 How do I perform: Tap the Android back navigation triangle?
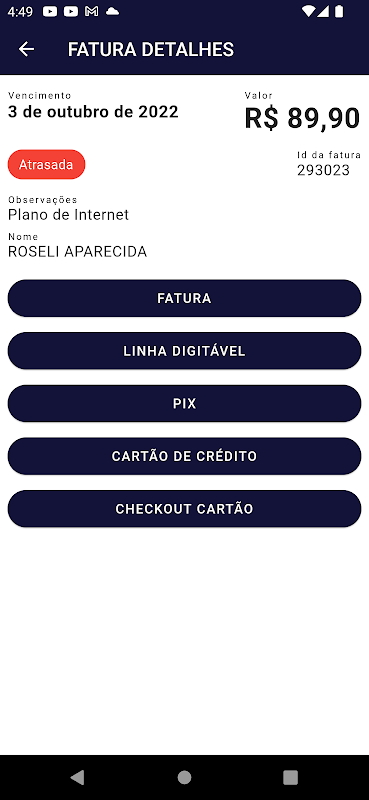pyautogui.click(x=77, y=777)
